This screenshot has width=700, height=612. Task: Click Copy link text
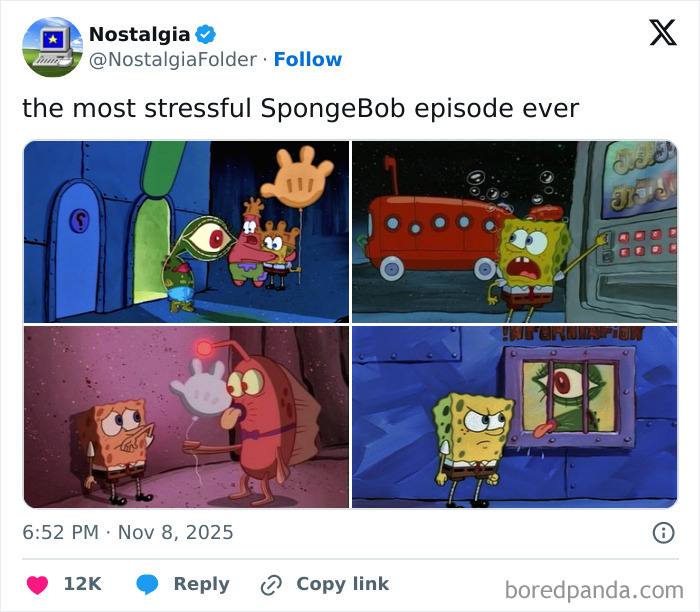pos(342,584)
